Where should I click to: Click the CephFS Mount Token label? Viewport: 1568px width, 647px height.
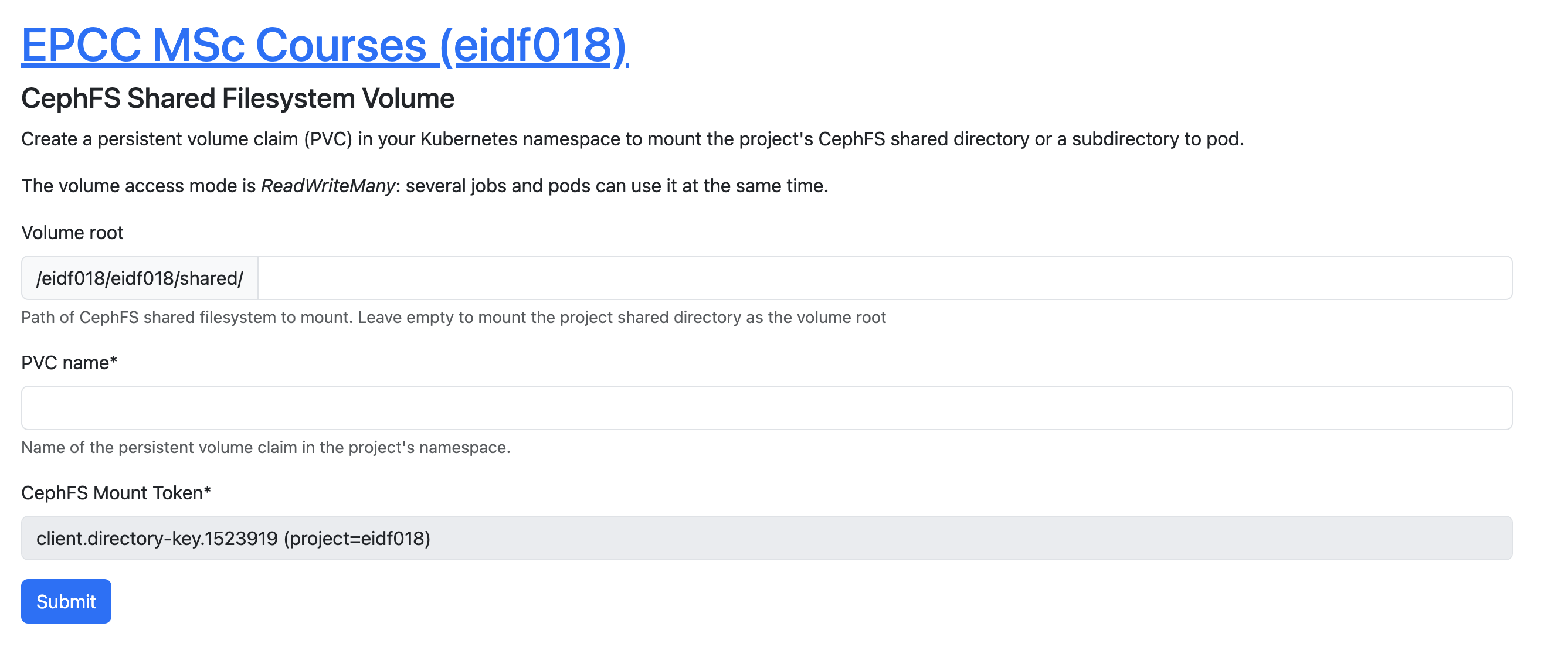111,492
